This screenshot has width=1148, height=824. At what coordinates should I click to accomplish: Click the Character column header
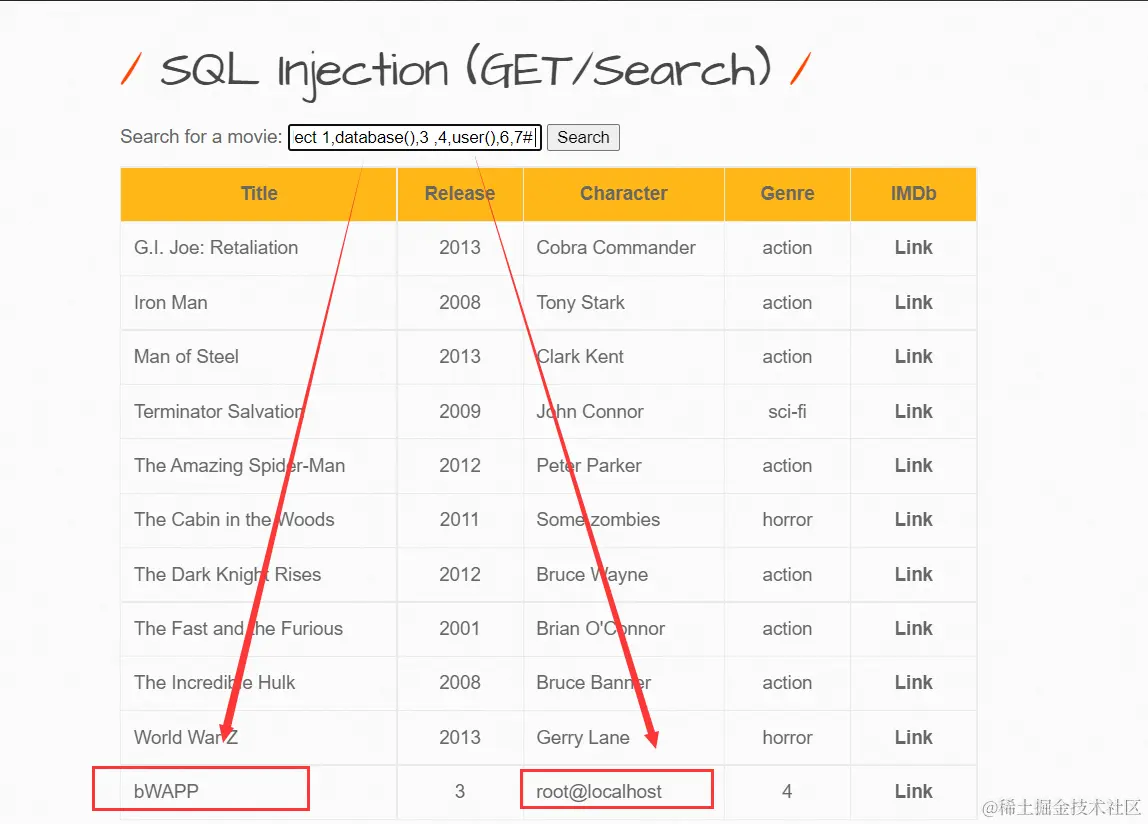pos(624,193)
